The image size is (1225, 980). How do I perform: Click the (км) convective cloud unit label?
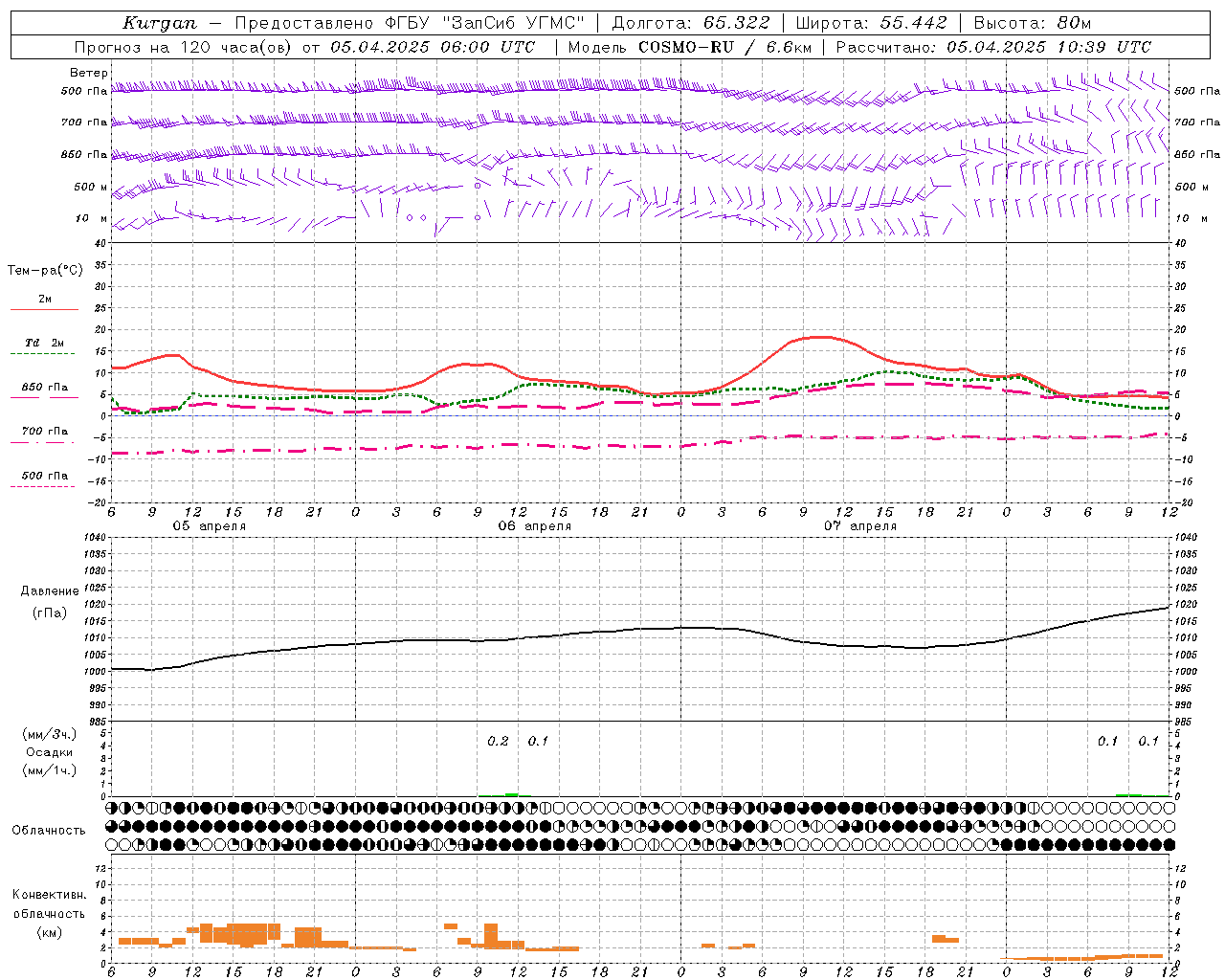(x=50, y=932)
